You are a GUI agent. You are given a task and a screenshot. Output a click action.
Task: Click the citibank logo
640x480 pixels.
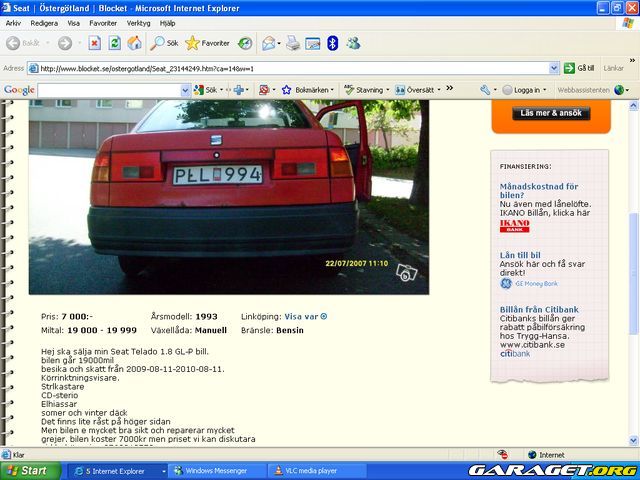[515, 353]
